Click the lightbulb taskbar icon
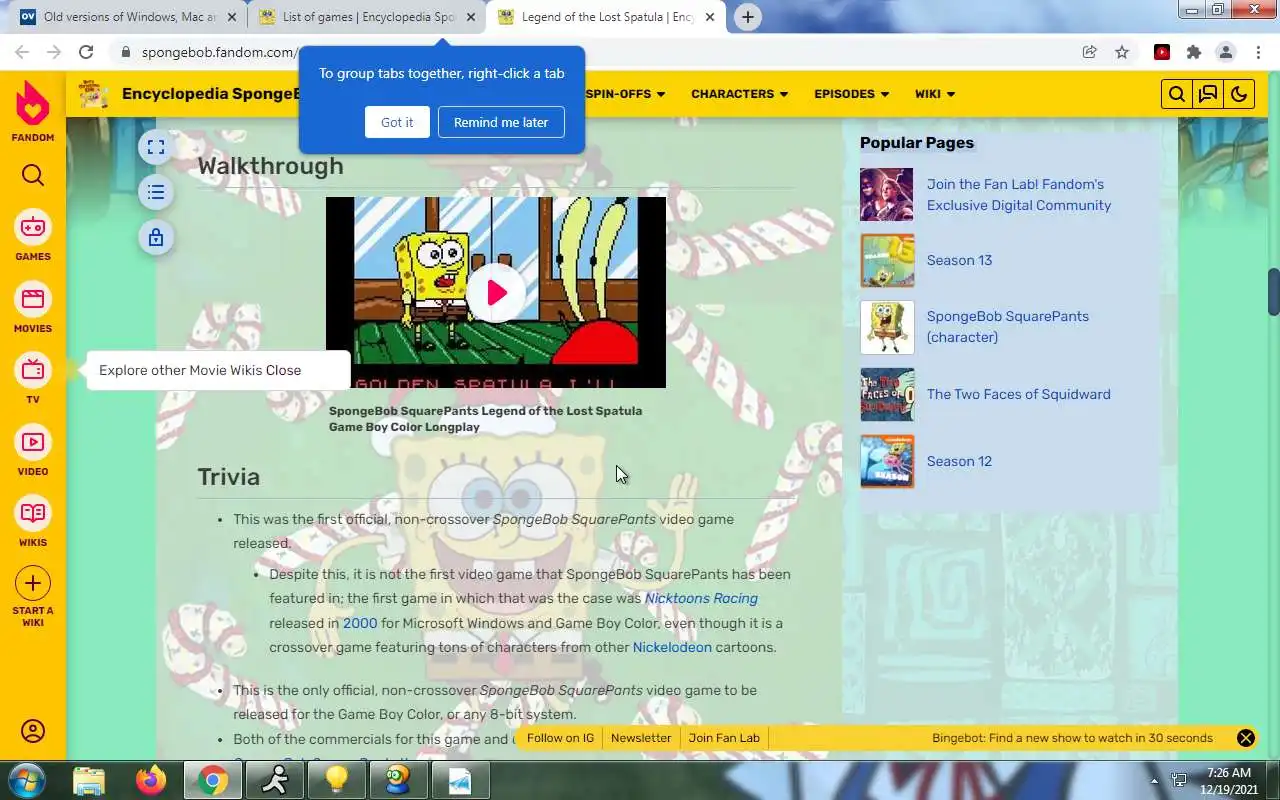This screenshot has height=800, width=1280. point(336,780)
